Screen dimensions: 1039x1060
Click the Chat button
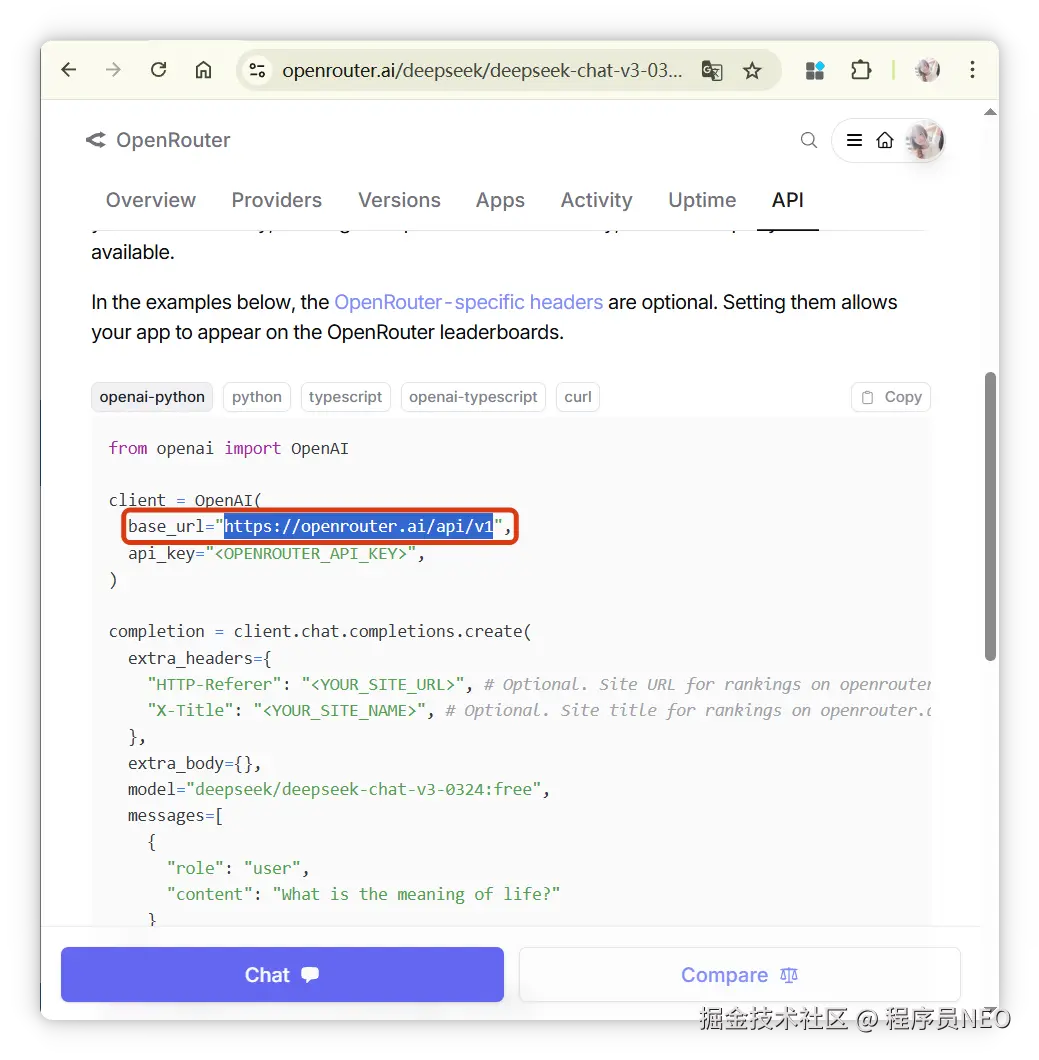tap(283, 974)
